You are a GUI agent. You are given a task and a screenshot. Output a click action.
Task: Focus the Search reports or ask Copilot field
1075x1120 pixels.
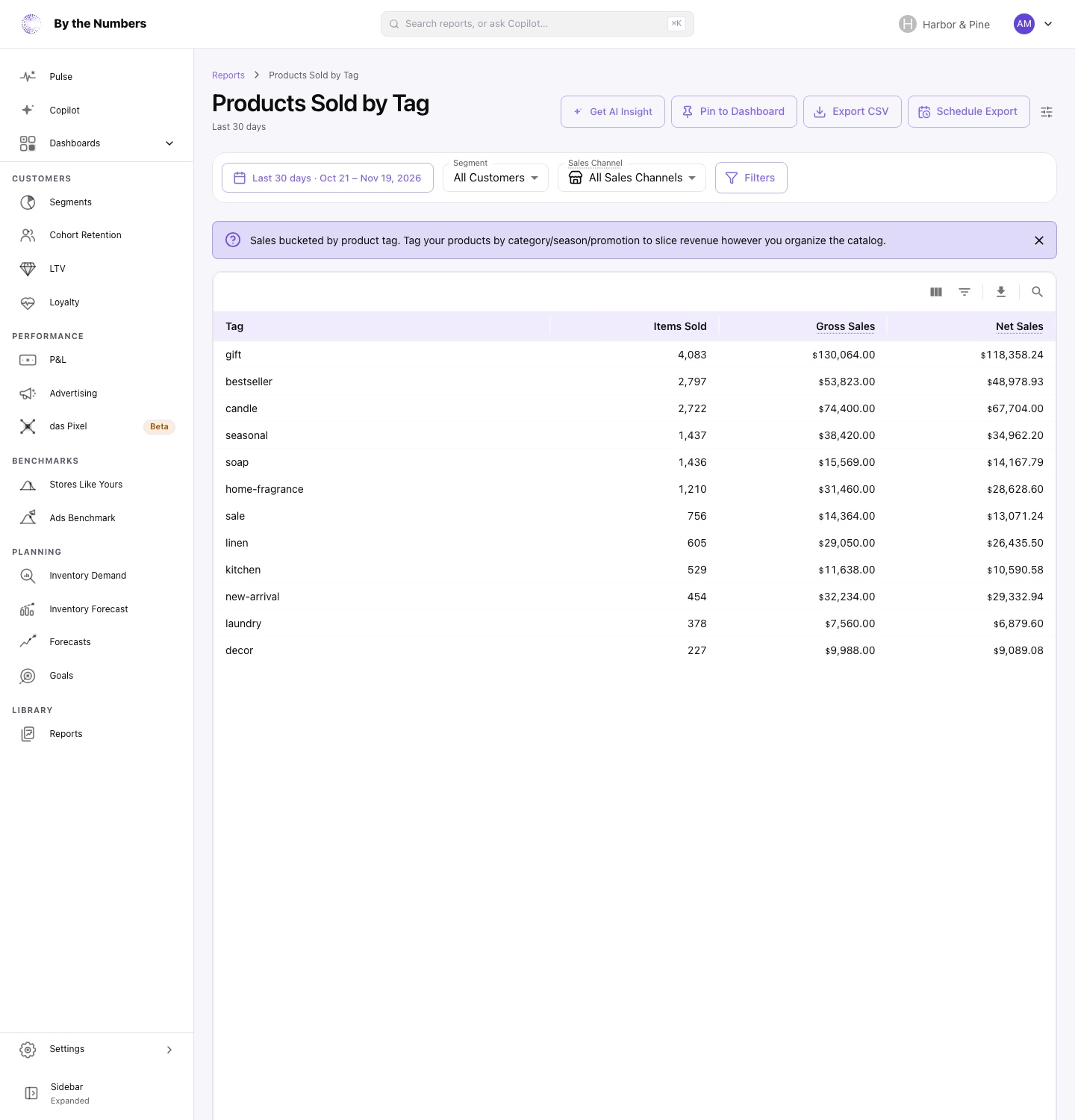coord(537,24)
